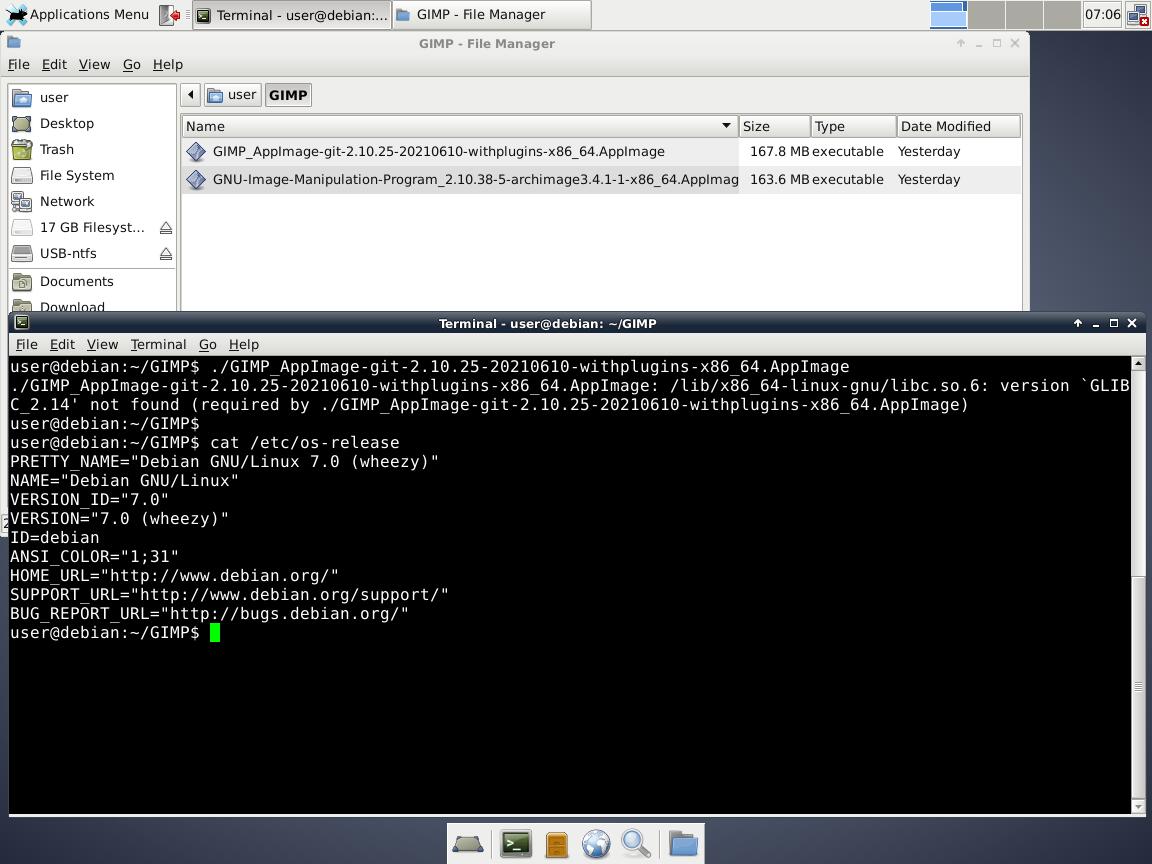
Task: Sort by Type column header
Action: pos(854,126)
